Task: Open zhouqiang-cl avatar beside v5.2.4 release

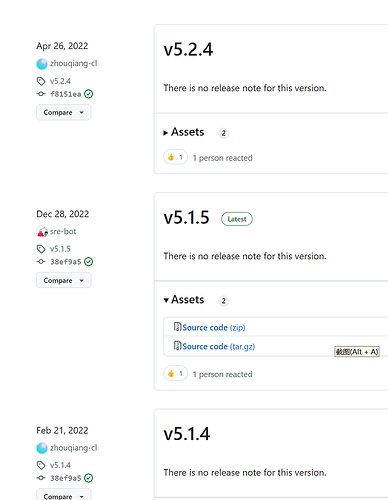Action: tap(42, 64)
